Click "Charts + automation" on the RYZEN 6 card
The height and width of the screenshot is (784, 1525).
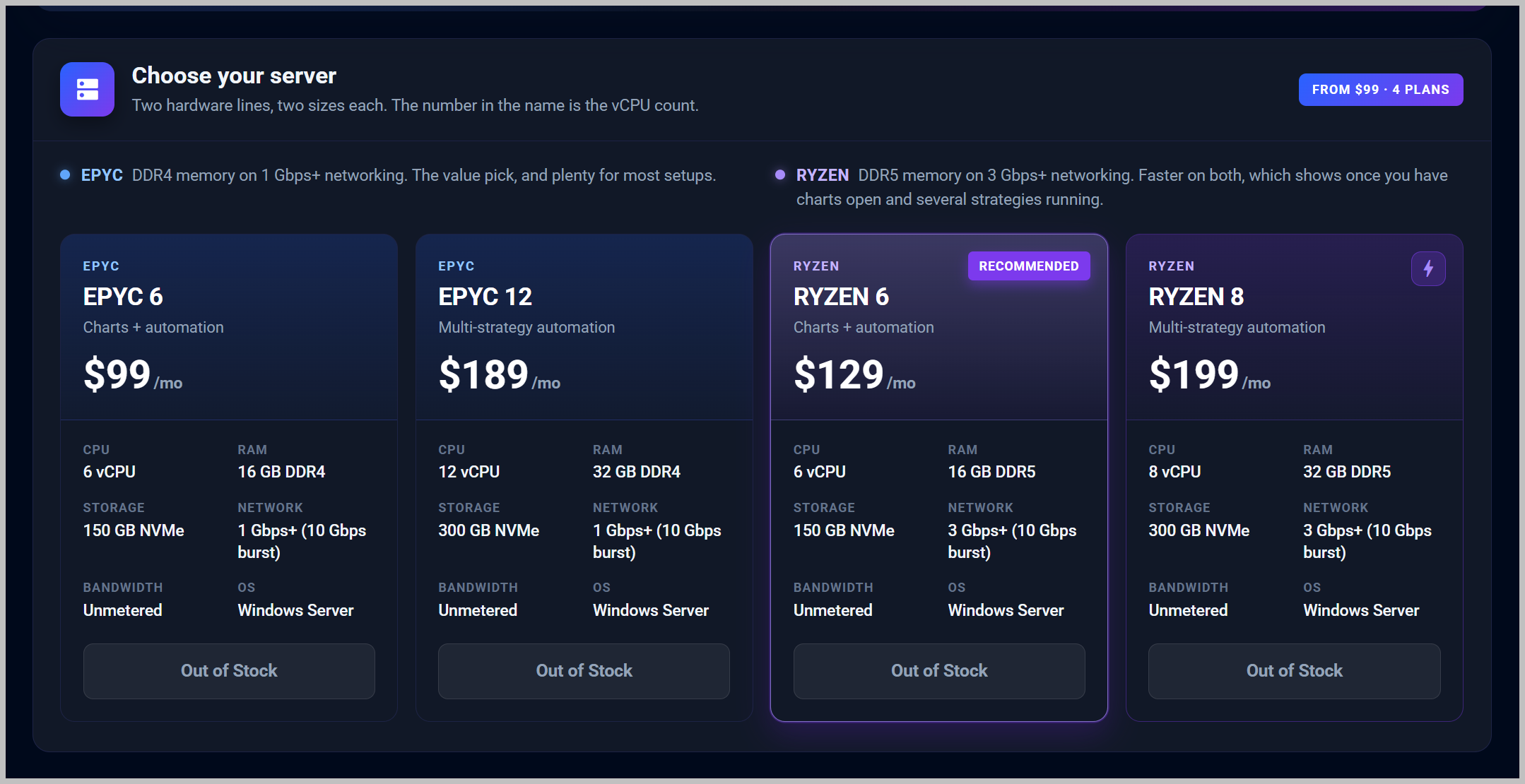point(864,328)
